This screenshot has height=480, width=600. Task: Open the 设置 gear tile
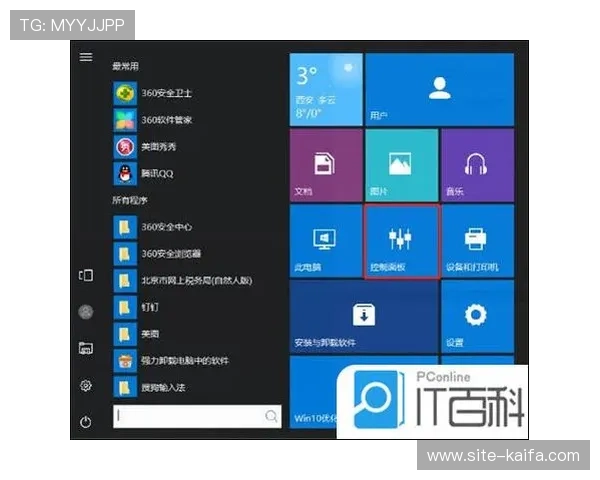tap(476, 317)
